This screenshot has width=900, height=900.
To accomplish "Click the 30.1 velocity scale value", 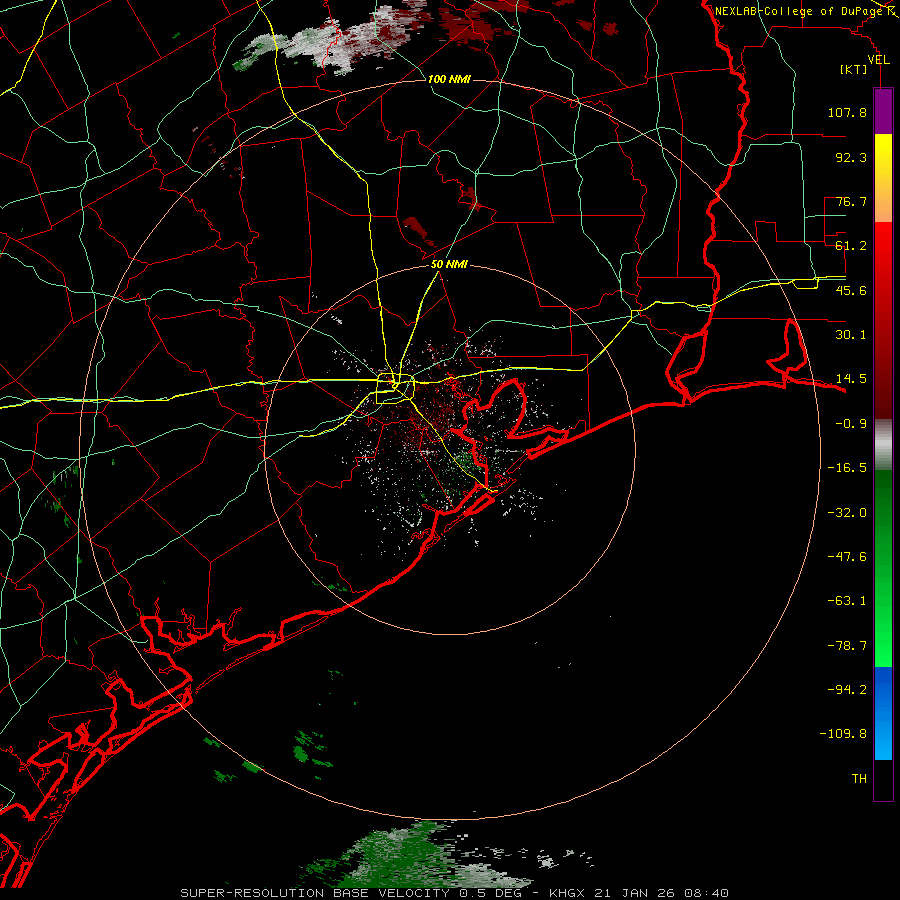I will (851, 335).
